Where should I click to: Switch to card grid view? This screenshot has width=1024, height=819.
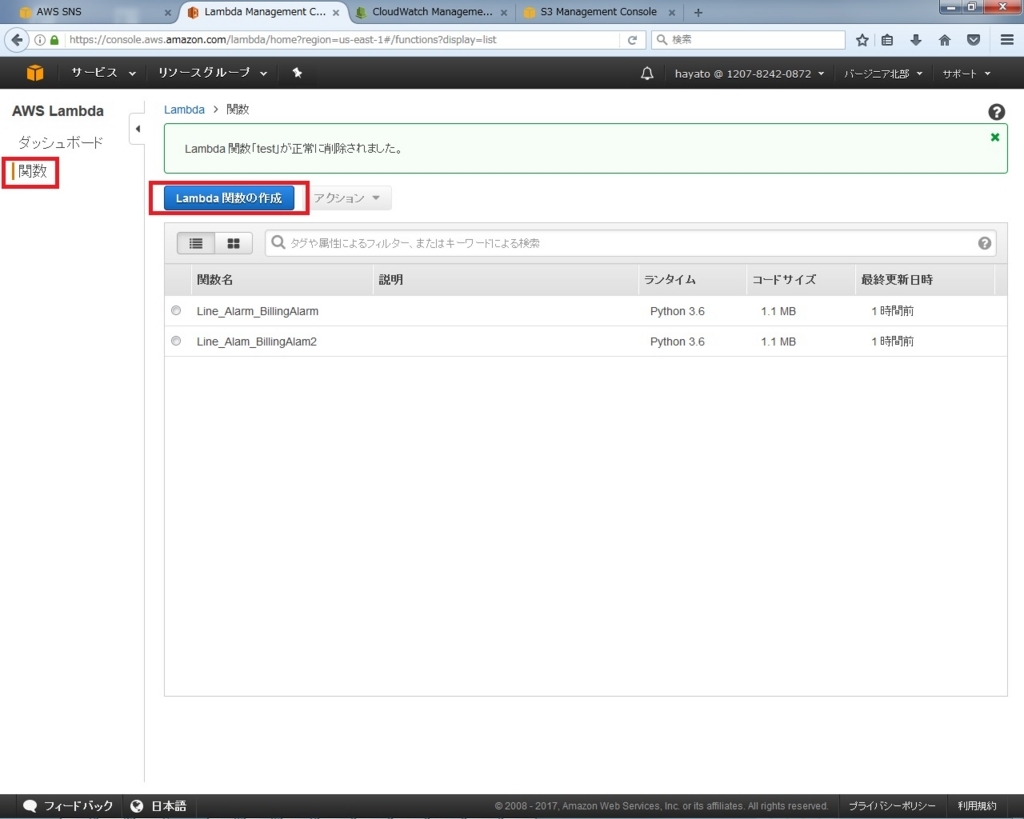pyautogui.click(x=233, y=243)
